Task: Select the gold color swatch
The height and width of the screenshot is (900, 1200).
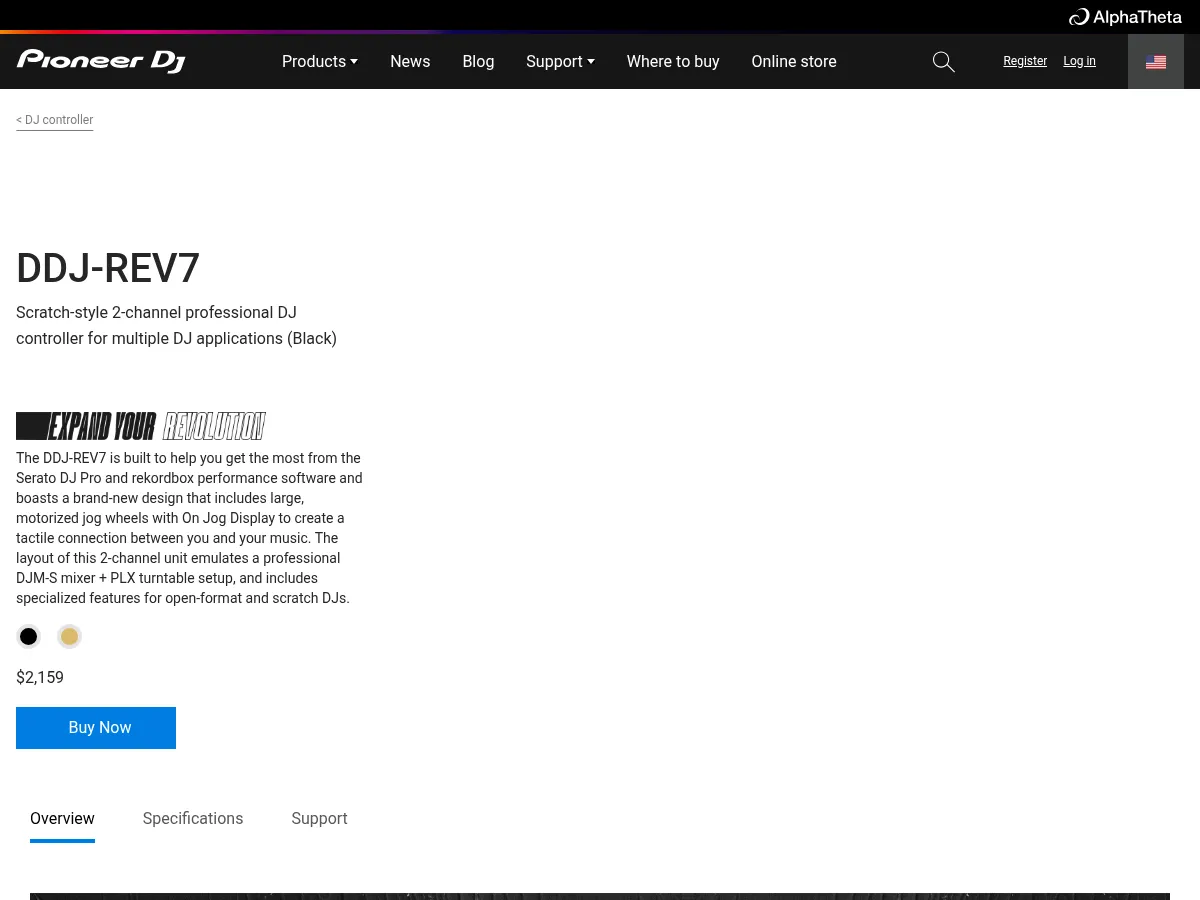Action: coord(69,637)
